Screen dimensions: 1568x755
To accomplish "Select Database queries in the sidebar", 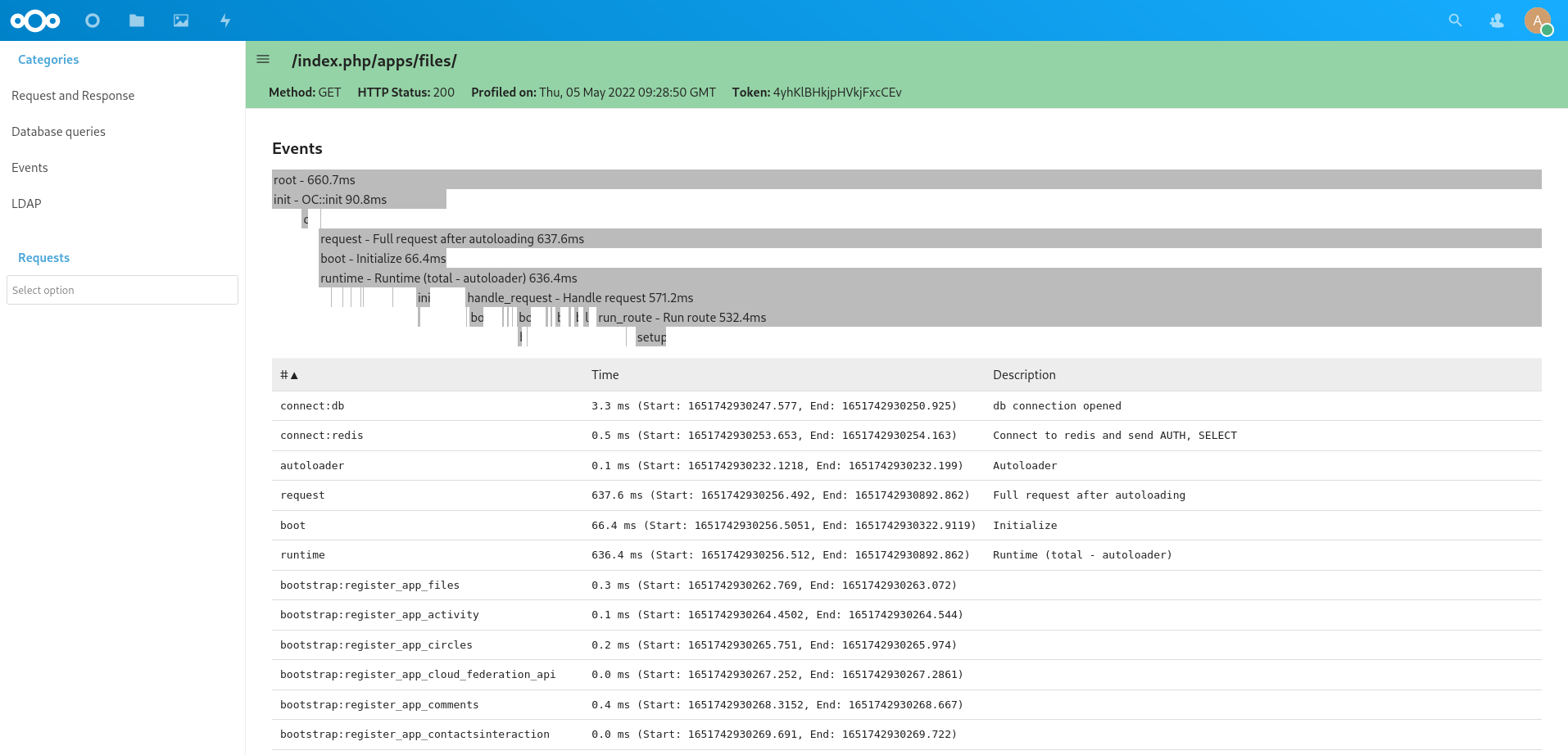I will pos(58,131).
